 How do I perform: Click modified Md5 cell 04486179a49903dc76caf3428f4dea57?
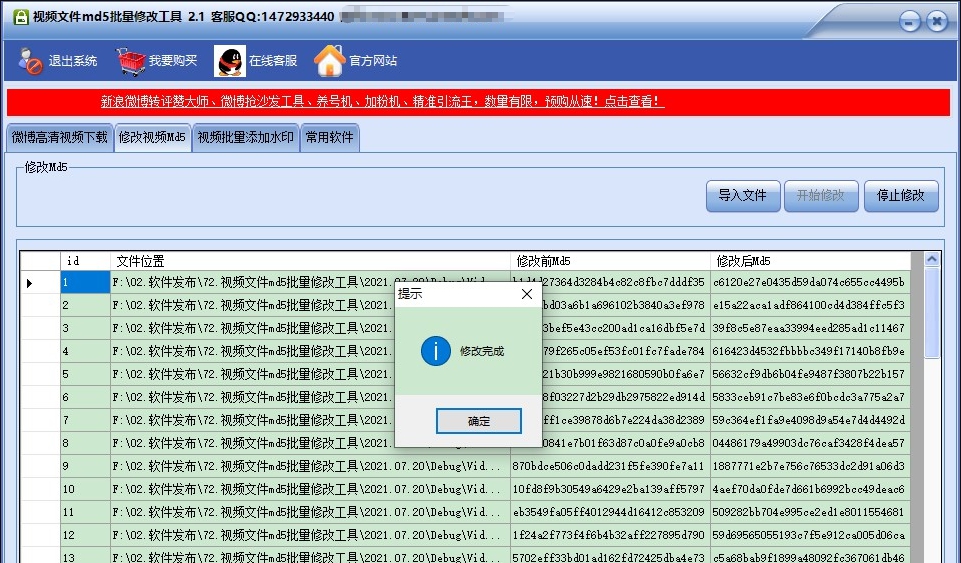click(x=810, y=443)
